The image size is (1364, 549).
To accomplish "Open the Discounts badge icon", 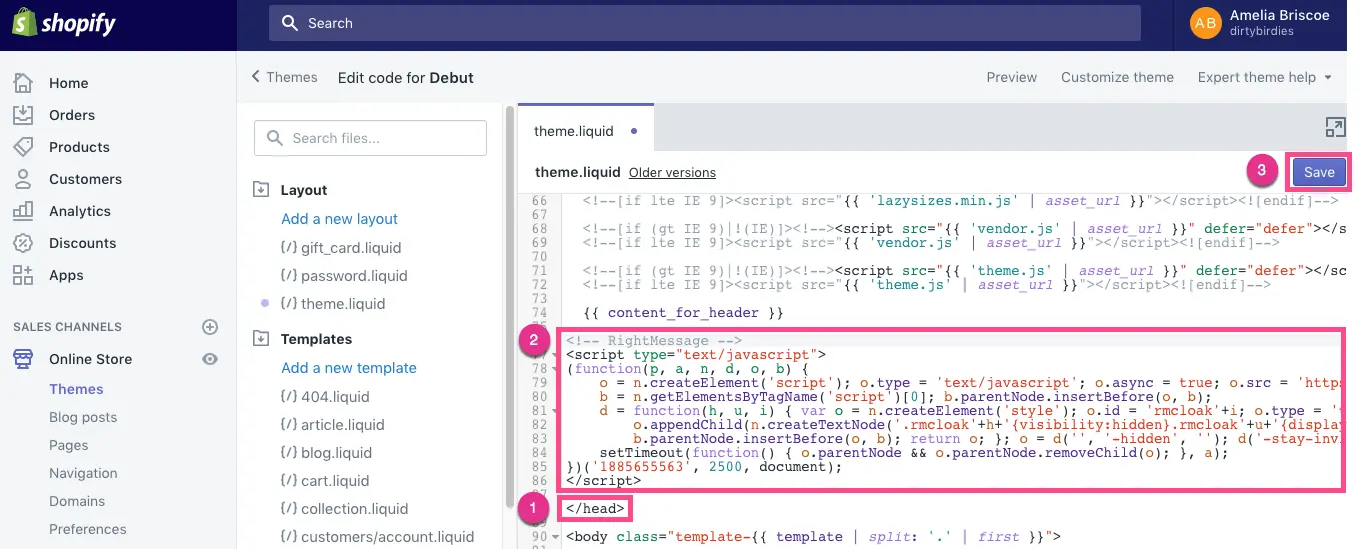I will [x=23, y=243].
